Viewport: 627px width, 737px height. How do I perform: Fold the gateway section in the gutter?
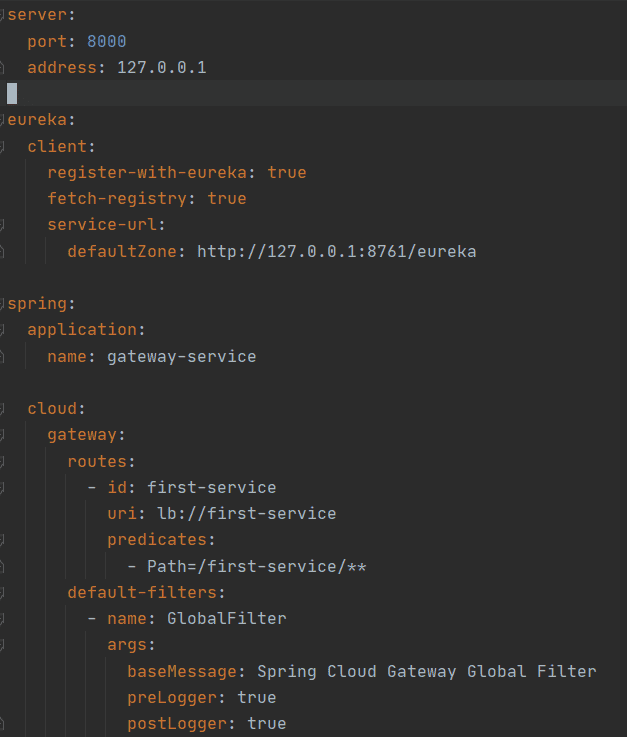coord(2,435)
